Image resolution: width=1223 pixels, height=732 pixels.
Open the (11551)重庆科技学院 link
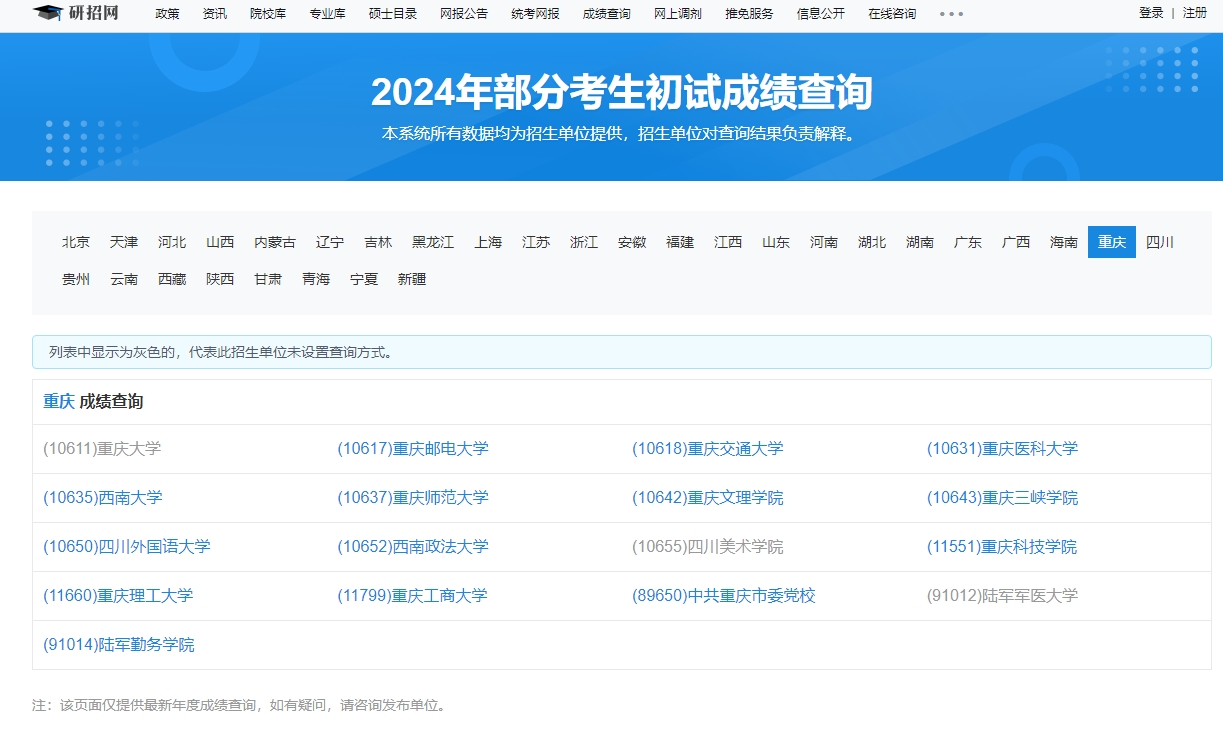(x=1002, y=547)
